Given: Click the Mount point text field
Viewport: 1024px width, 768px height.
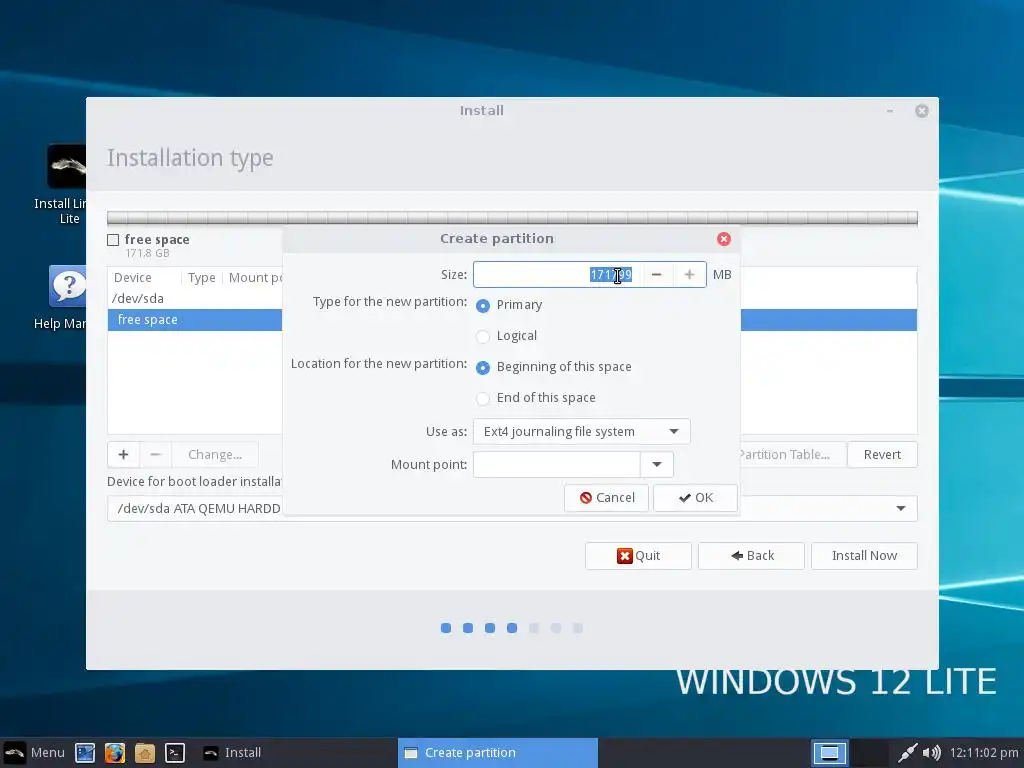Looking at the screenshot, I should (556, 465).
